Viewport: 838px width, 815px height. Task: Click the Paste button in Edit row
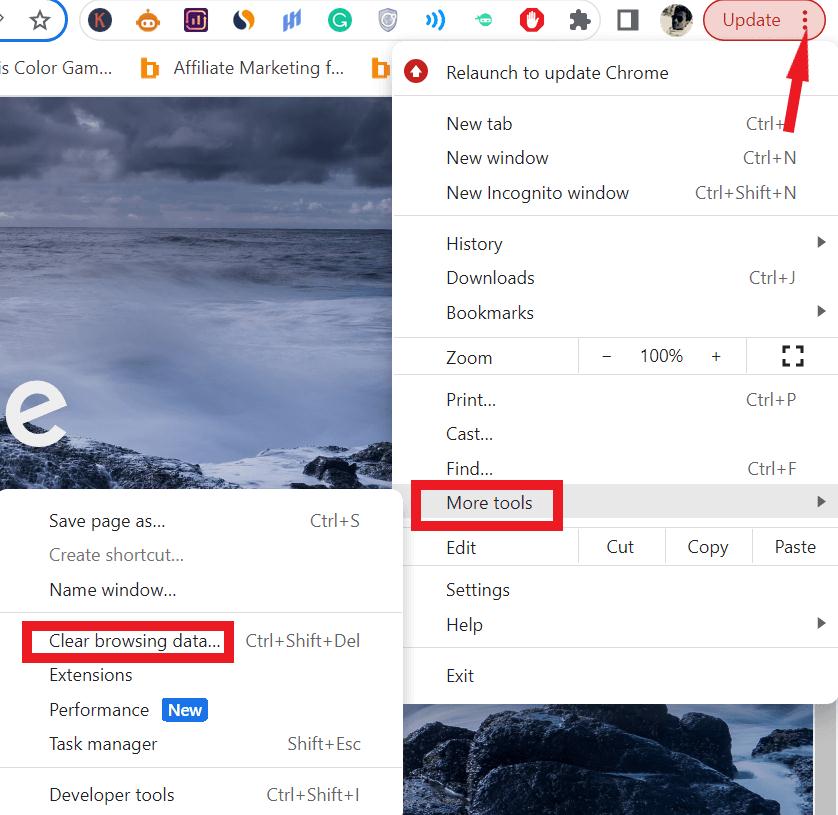coord(795,547)
